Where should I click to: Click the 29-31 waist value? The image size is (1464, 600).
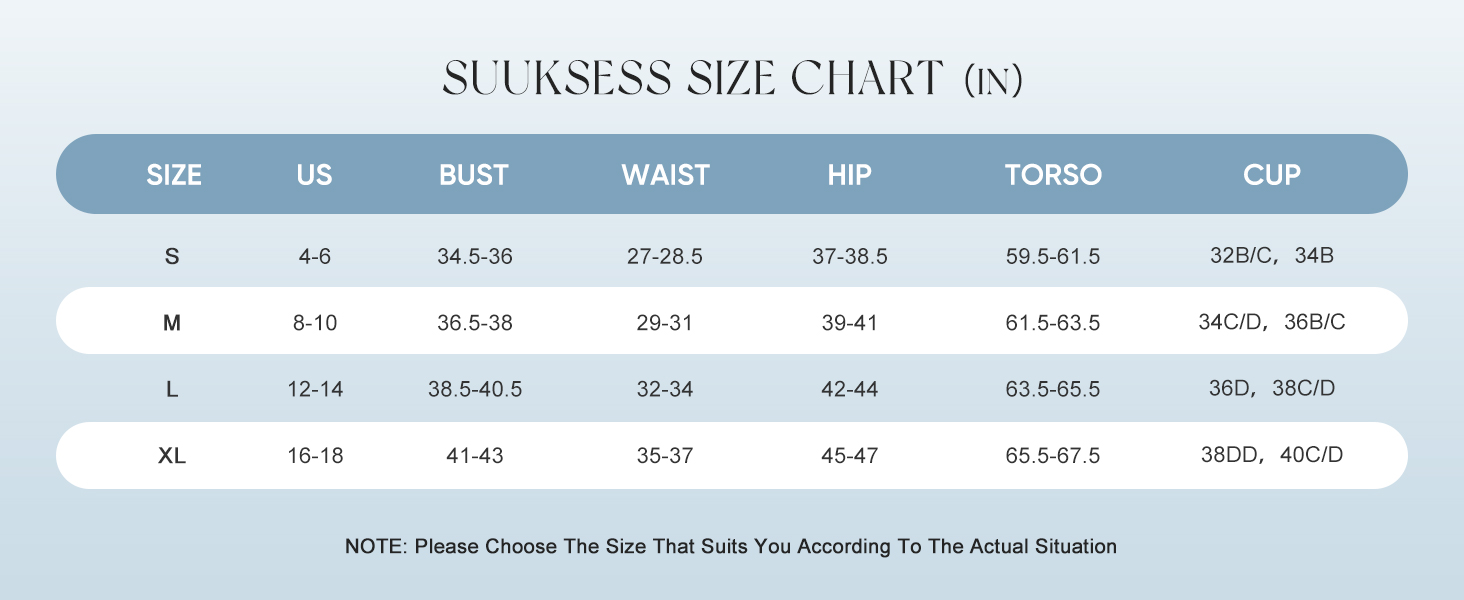pyautogui.click(x=665, y=324)
